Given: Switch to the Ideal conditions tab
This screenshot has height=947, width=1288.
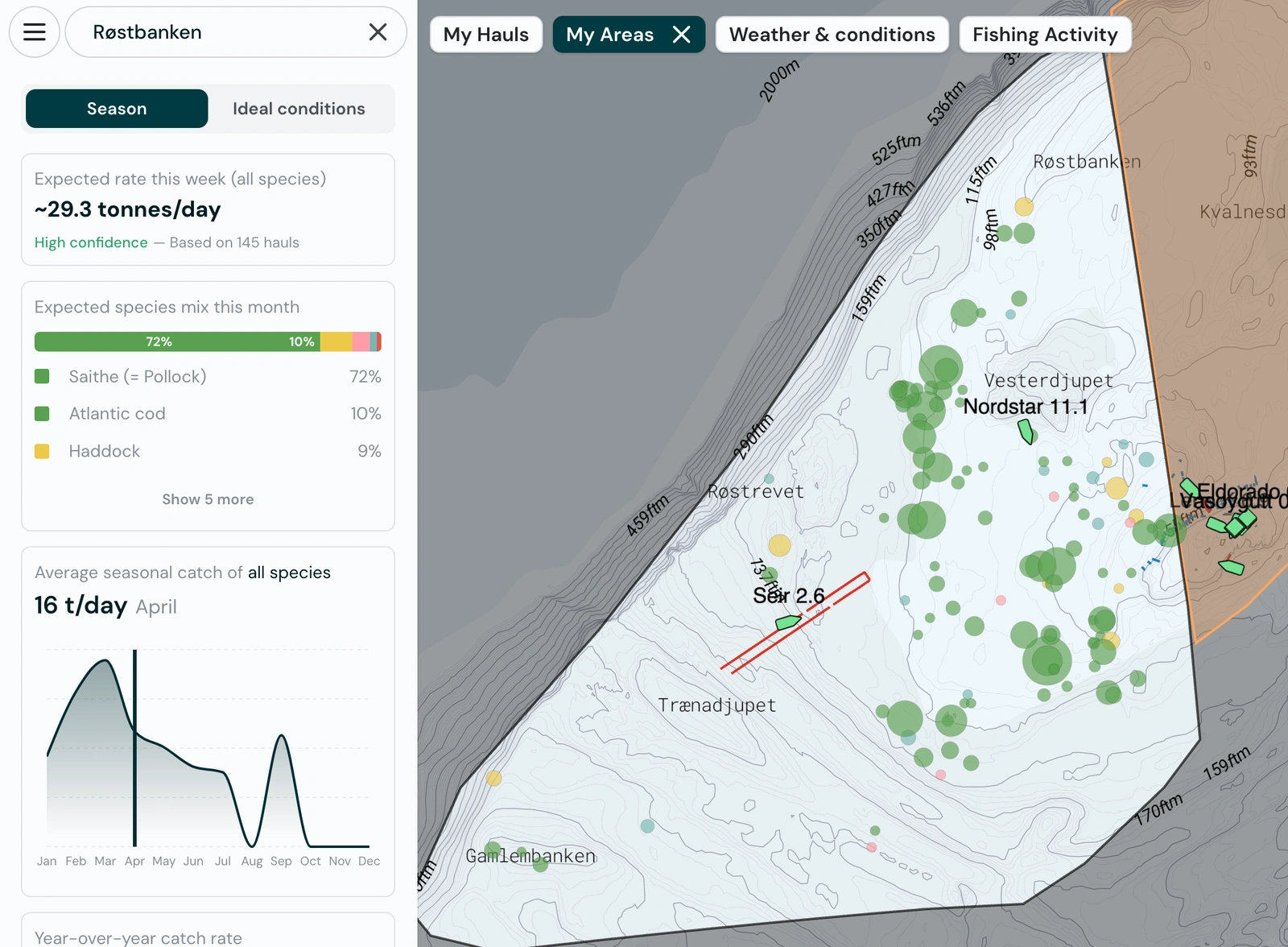Looking at the screenshot, I should coord(299,109).
